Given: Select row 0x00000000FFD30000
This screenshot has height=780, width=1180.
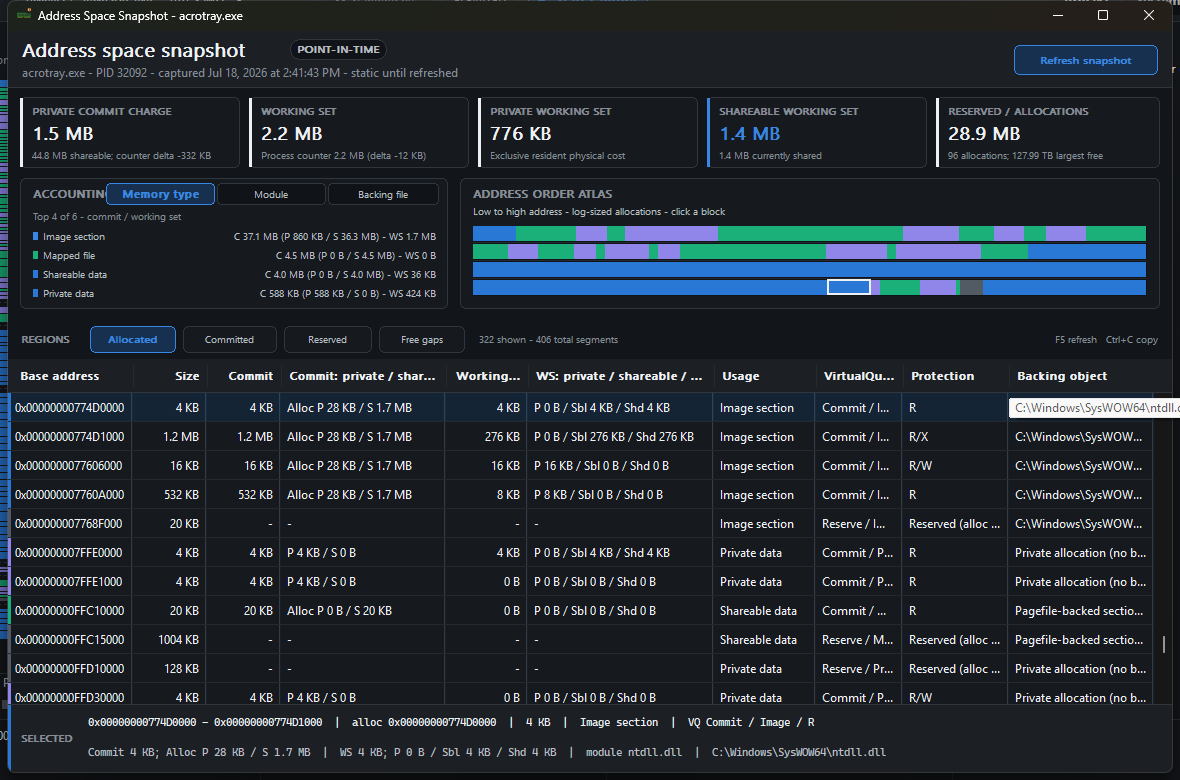Looking at the screenshot, I should pyautogui.click(x=581, y=696).
